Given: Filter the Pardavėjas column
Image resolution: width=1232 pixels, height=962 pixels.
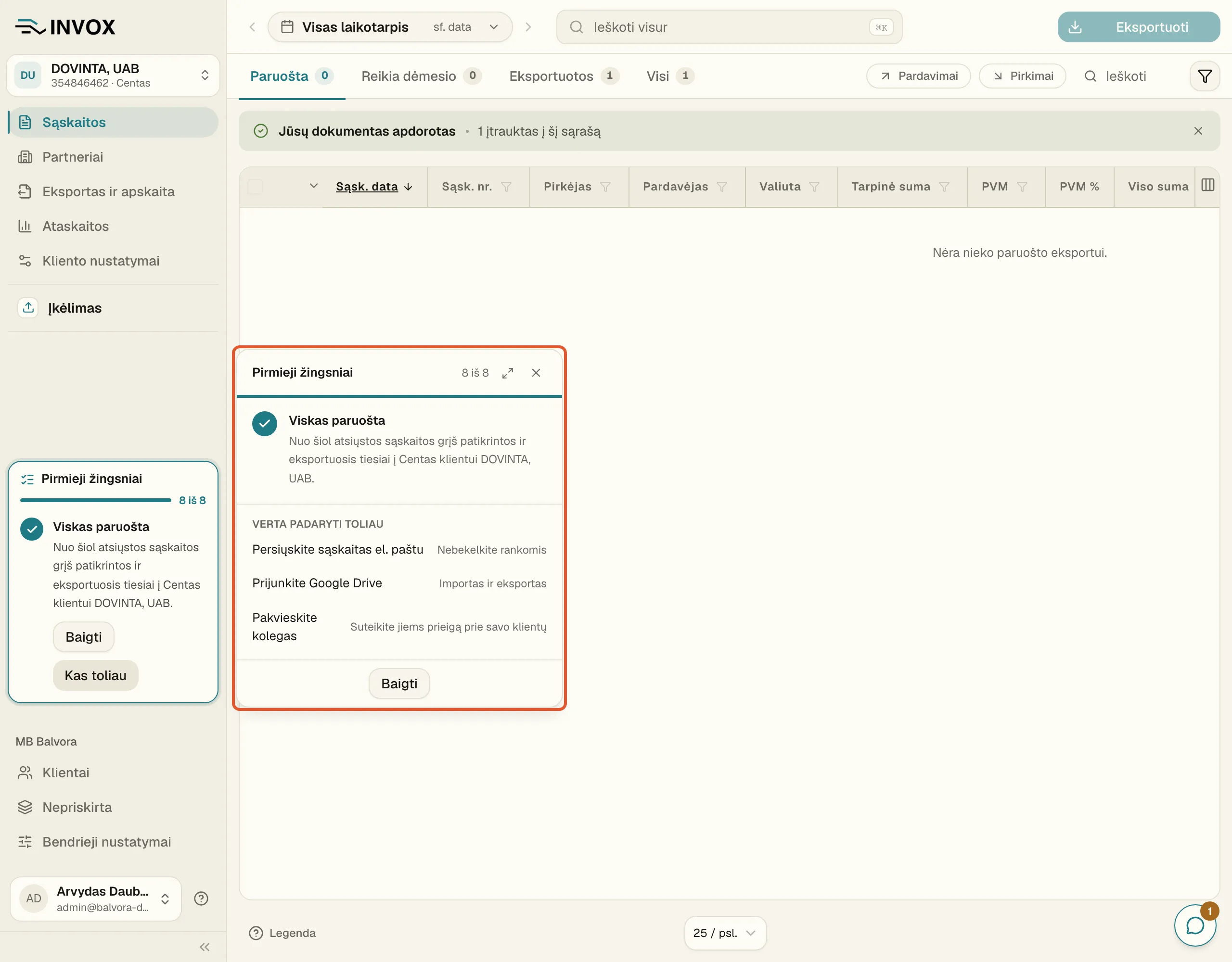Looking at the screenshot, I should click(x=721, y=187).
